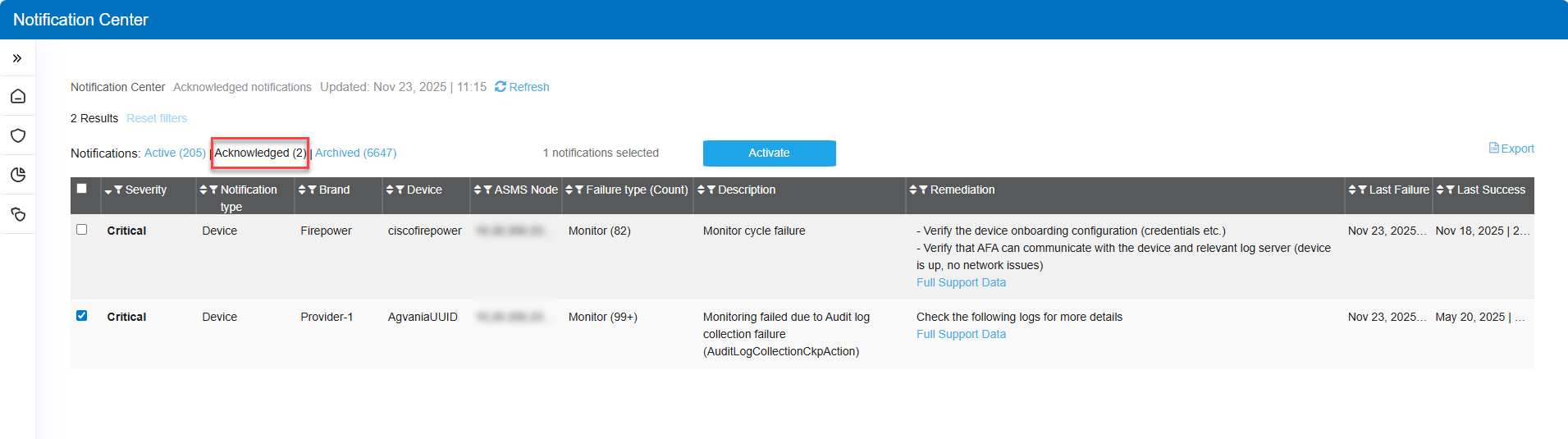Click the Reset filters link
The image size is (1568, 439).
pos(157,118)
